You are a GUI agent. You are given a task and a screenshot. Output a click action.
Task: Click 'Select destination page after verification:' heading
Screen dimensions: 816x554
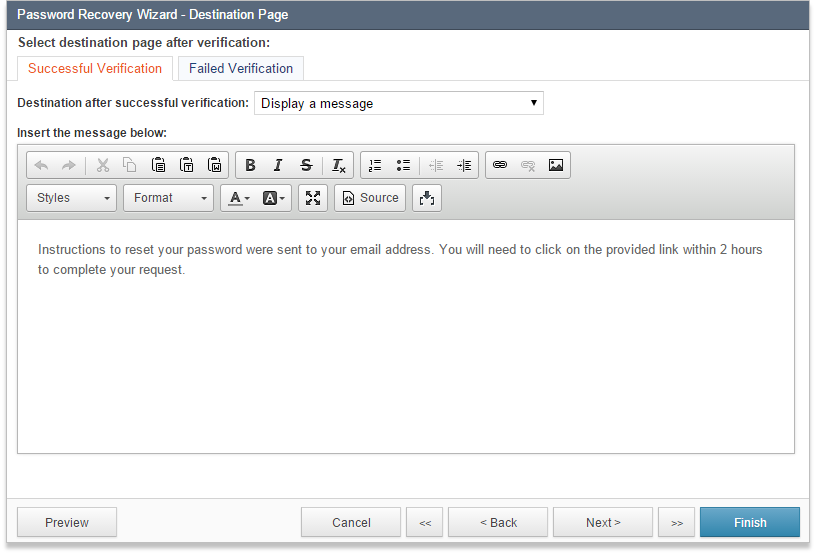[144, 43]
